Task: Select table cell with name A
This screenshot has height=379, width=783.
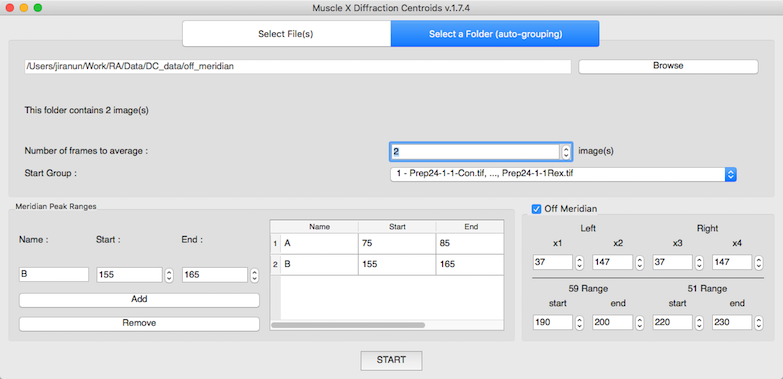Action: point(320,244)
